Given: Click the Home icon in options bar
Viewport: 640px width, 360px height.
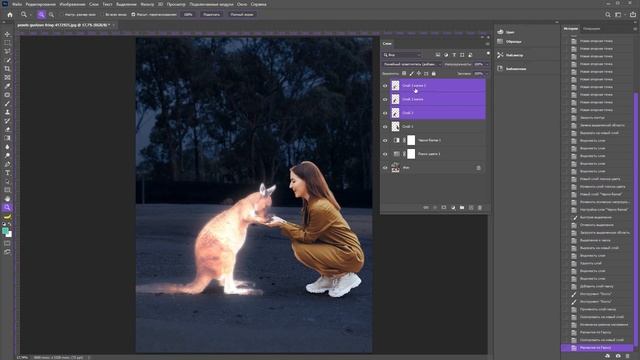Looking at the screenshot, I should (10, 14).
